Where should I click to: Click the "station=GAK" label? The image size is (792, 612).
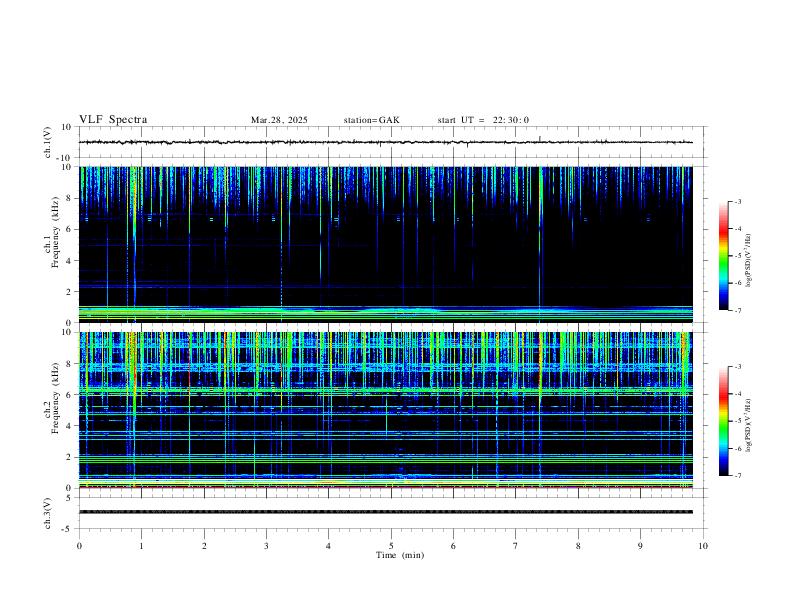click(371, 120)
